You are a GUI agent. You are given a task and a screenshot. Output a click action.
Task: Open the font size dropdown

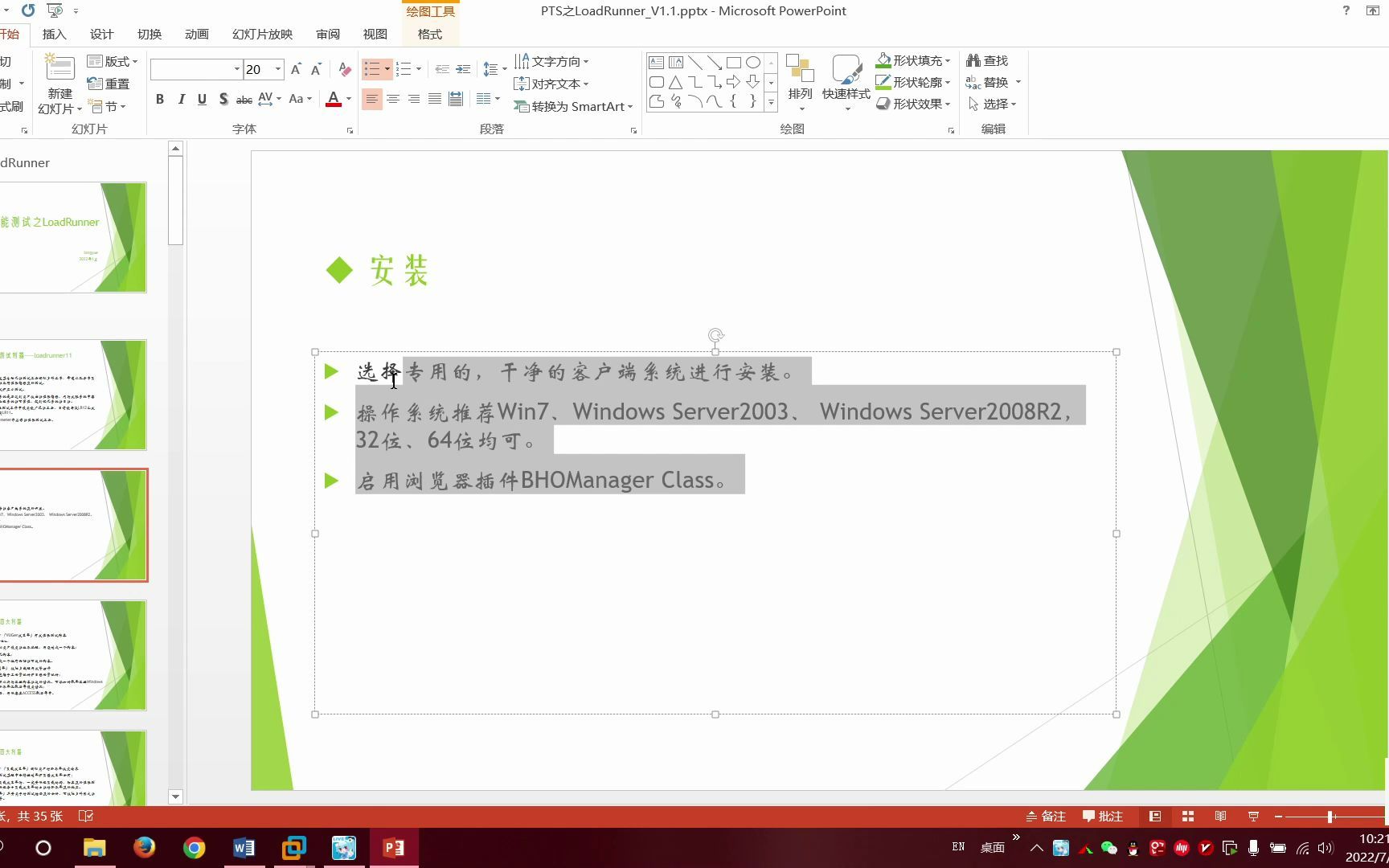(278, 70)
